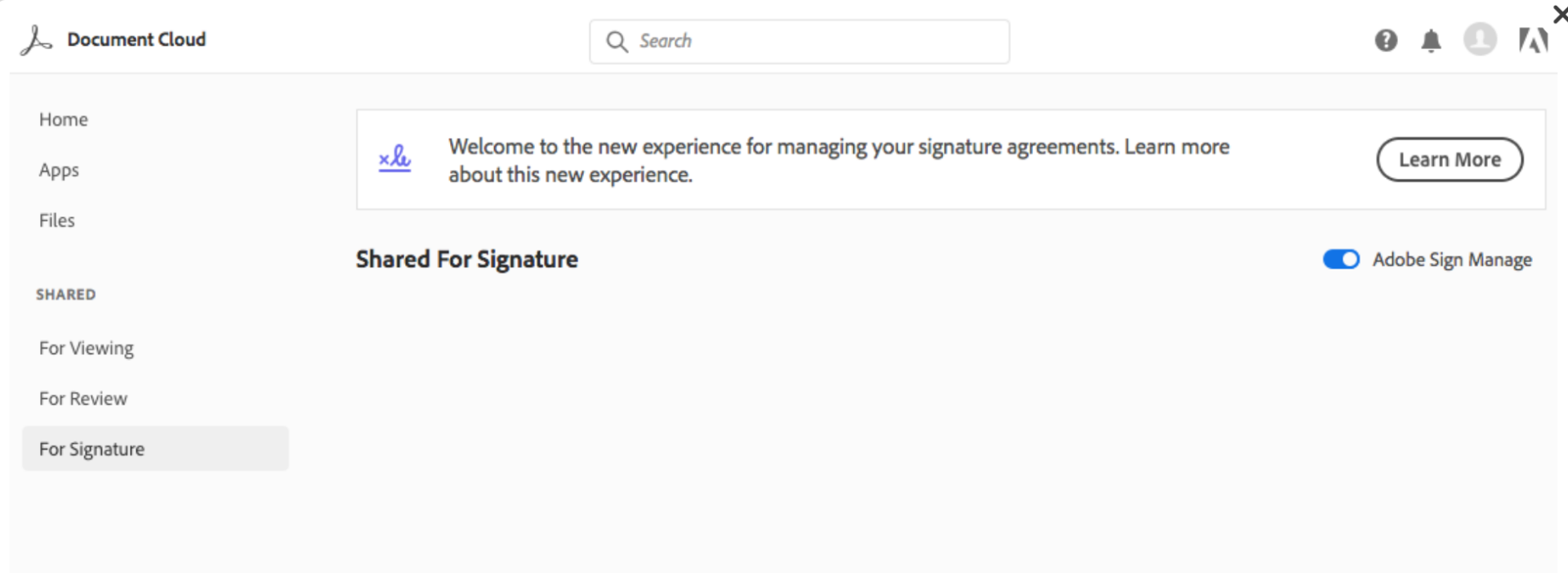1568x573 pixels.
Task: Click inside the search field
Action: click(x=800, y=41)
